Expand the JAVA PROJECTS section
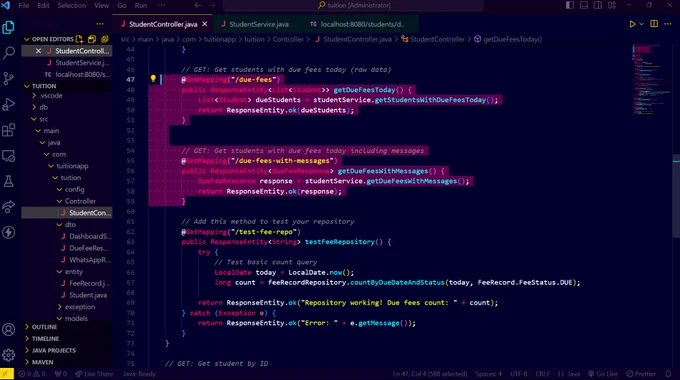This screenshot has height=380, width=680. pyautogui.click(x=53, y=351)
